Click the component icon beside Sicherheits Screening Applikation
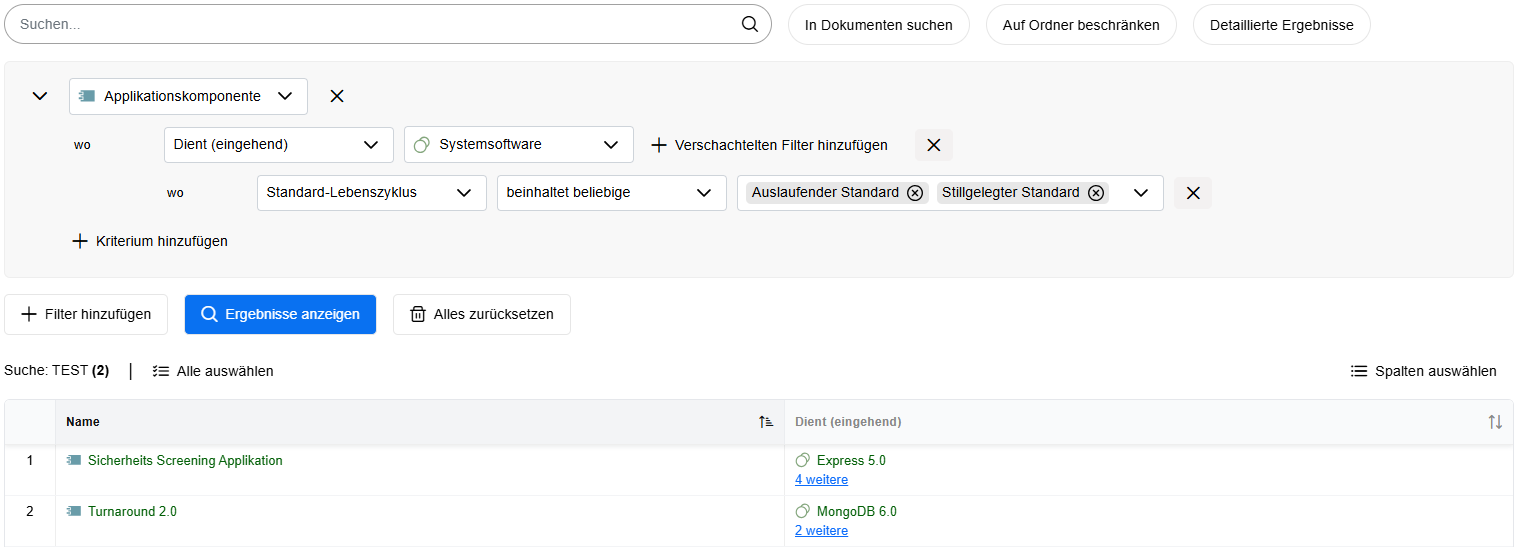Viewport: 1514px width, 547px height. (74, 461)
